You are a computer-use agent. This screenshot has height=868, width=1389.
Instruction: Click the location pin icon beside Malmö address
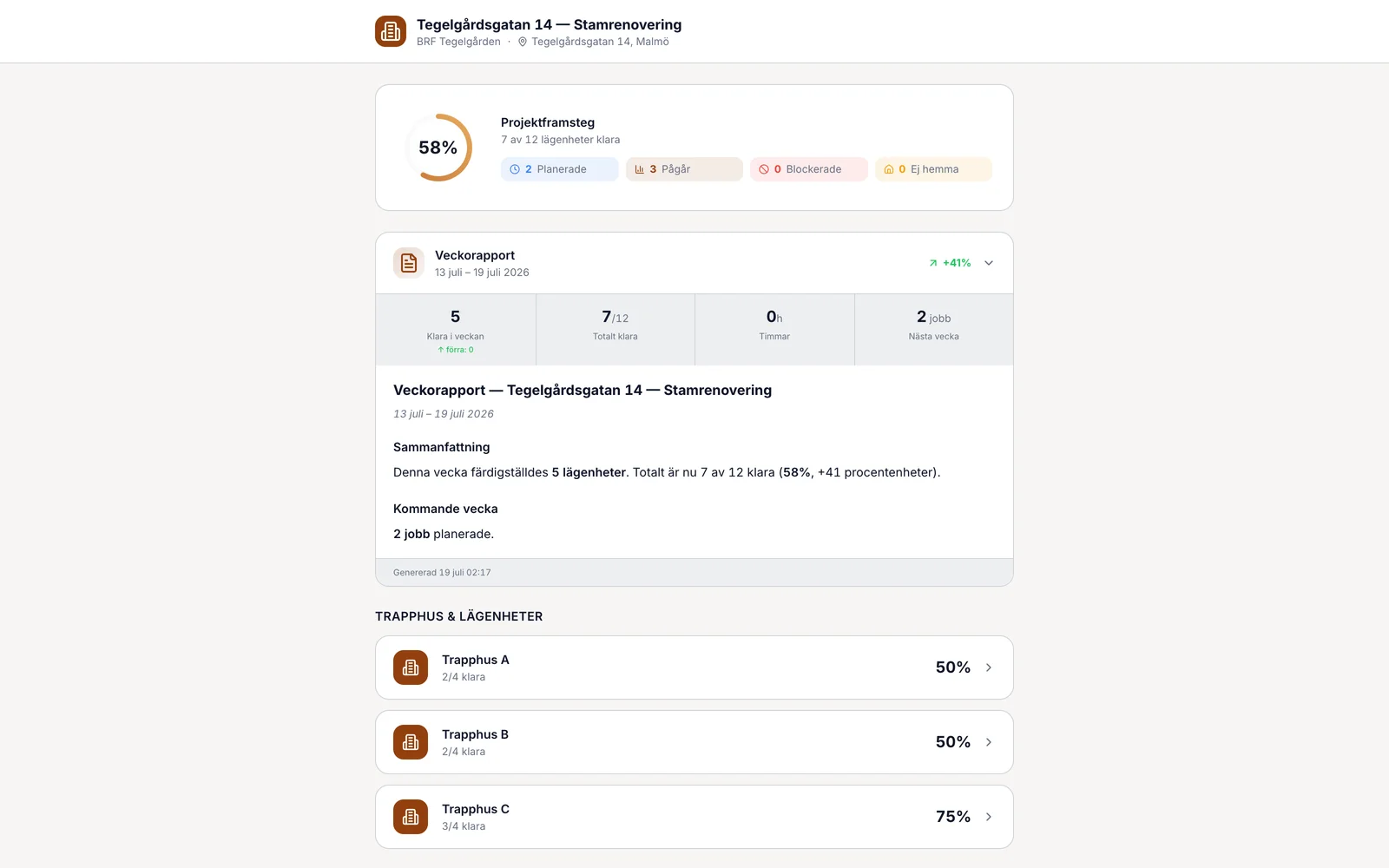coord(523,42)
